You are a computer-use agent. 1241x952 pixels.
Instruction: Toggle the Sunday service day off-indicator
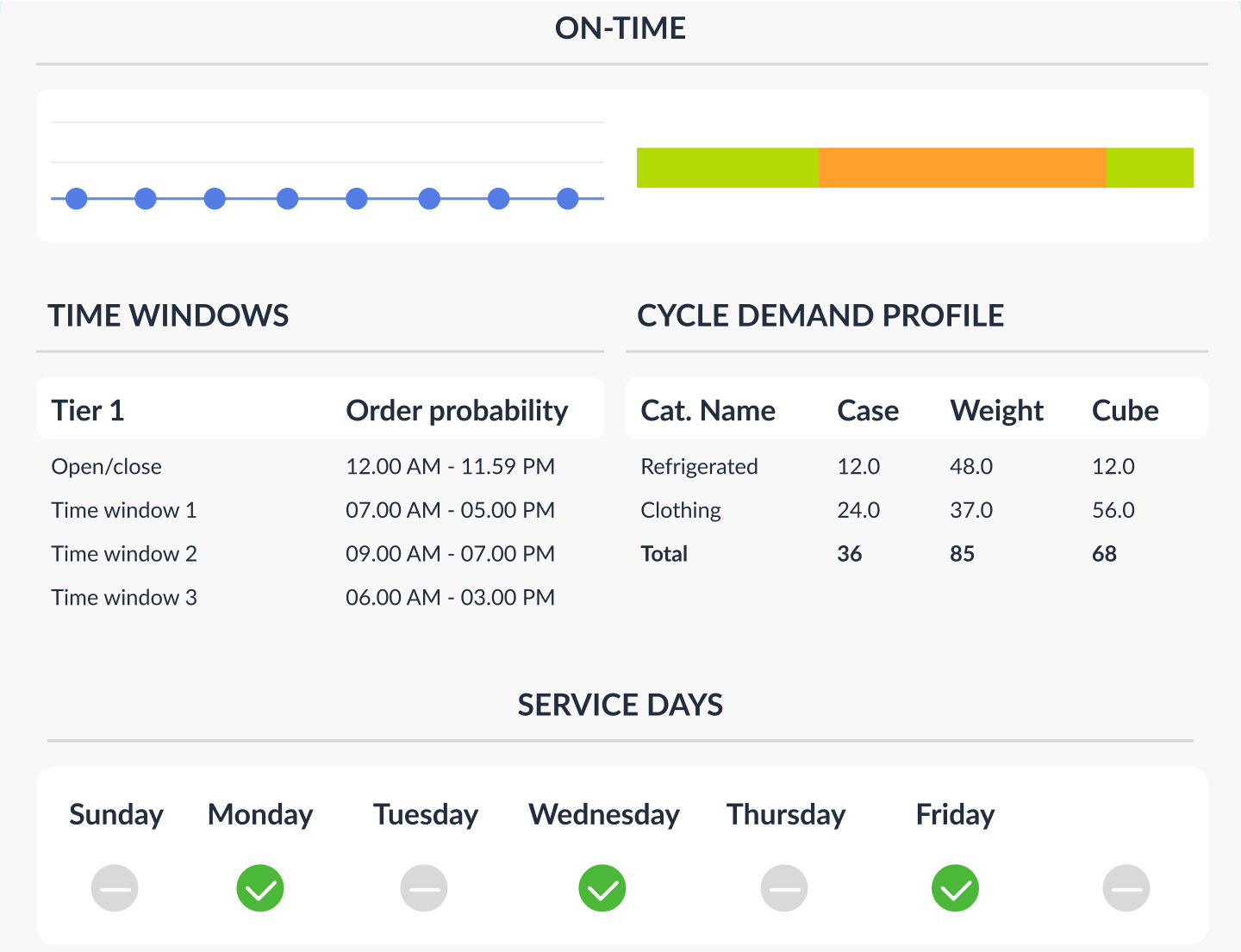[115, 888]
